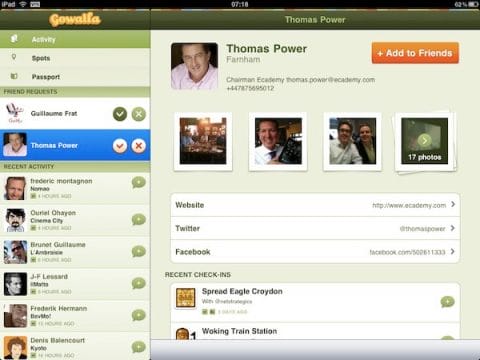Viewport: 480px width, 360px height.
Task: Accept Guillaume Frat's friend request checkmark
Action: coord(120,114)
